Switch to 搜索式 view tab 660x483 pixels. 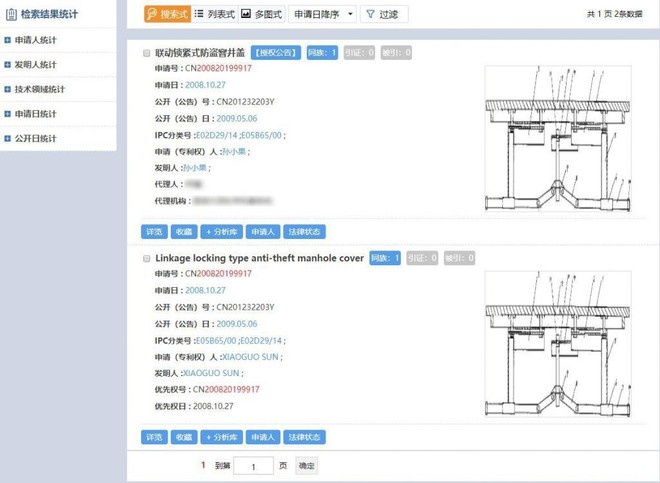(x=168, y=14)
